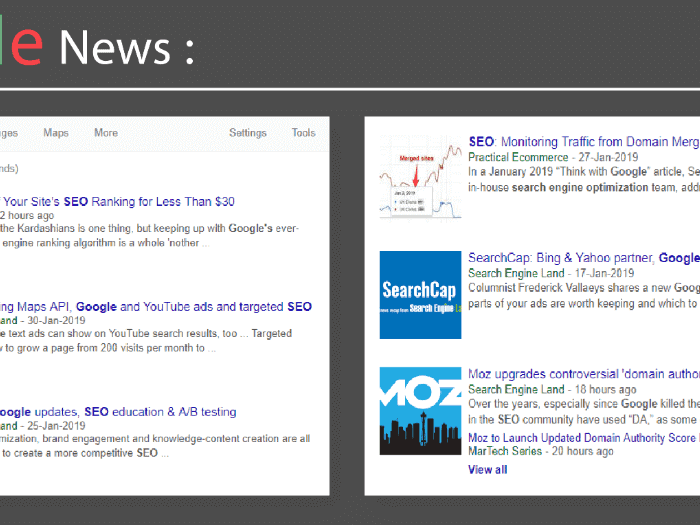The width and height of the screenshot is (700, 525).
Task: Open the search Tools option
Action: coord(304,133)
